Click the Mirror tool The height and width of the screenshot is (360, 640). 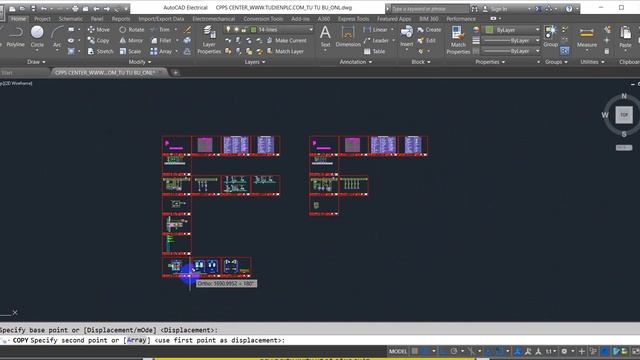(x=131, y=40)
